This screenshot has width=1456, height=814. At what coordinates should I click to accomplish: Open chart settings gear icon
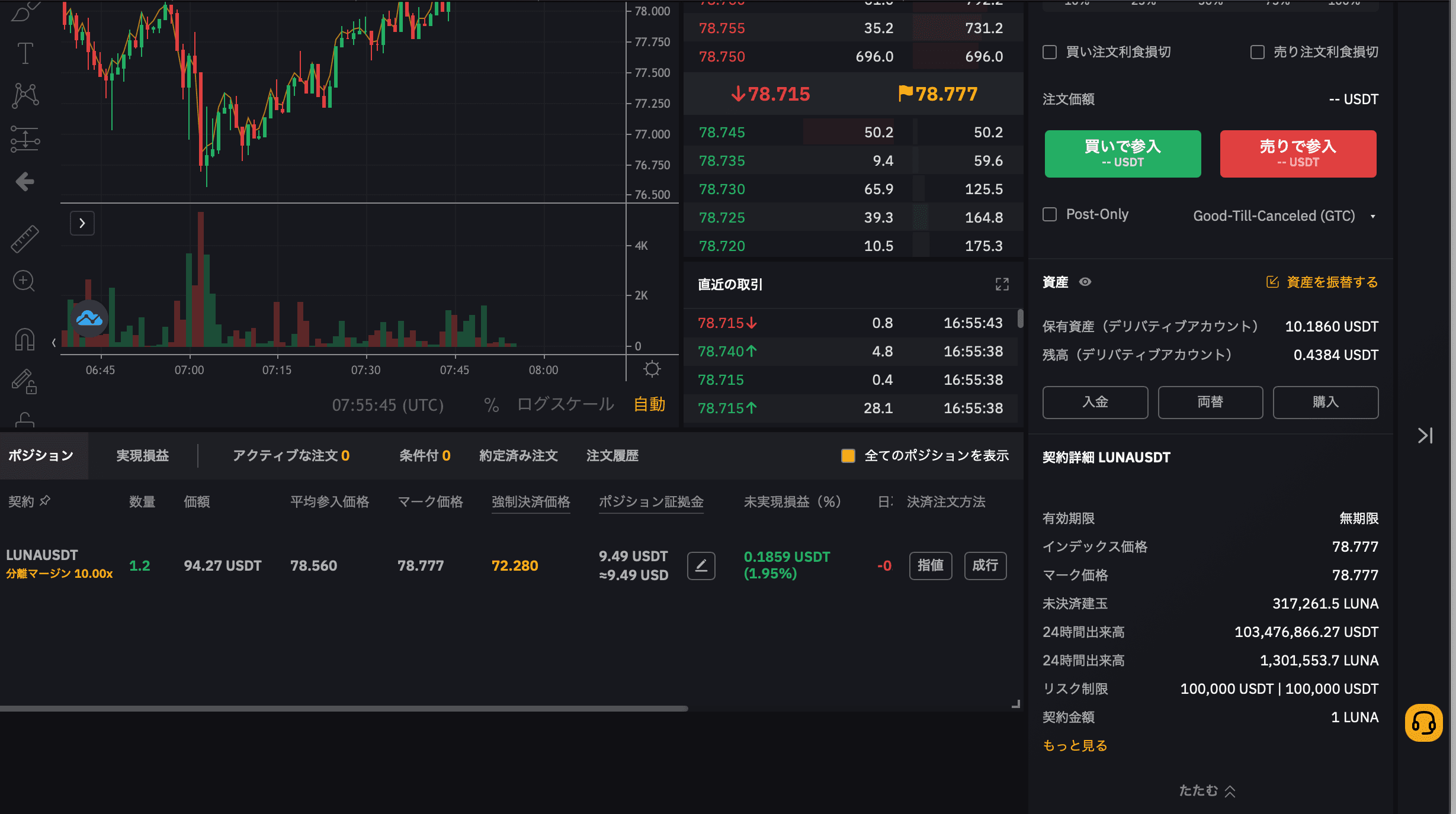pos(652,369)
